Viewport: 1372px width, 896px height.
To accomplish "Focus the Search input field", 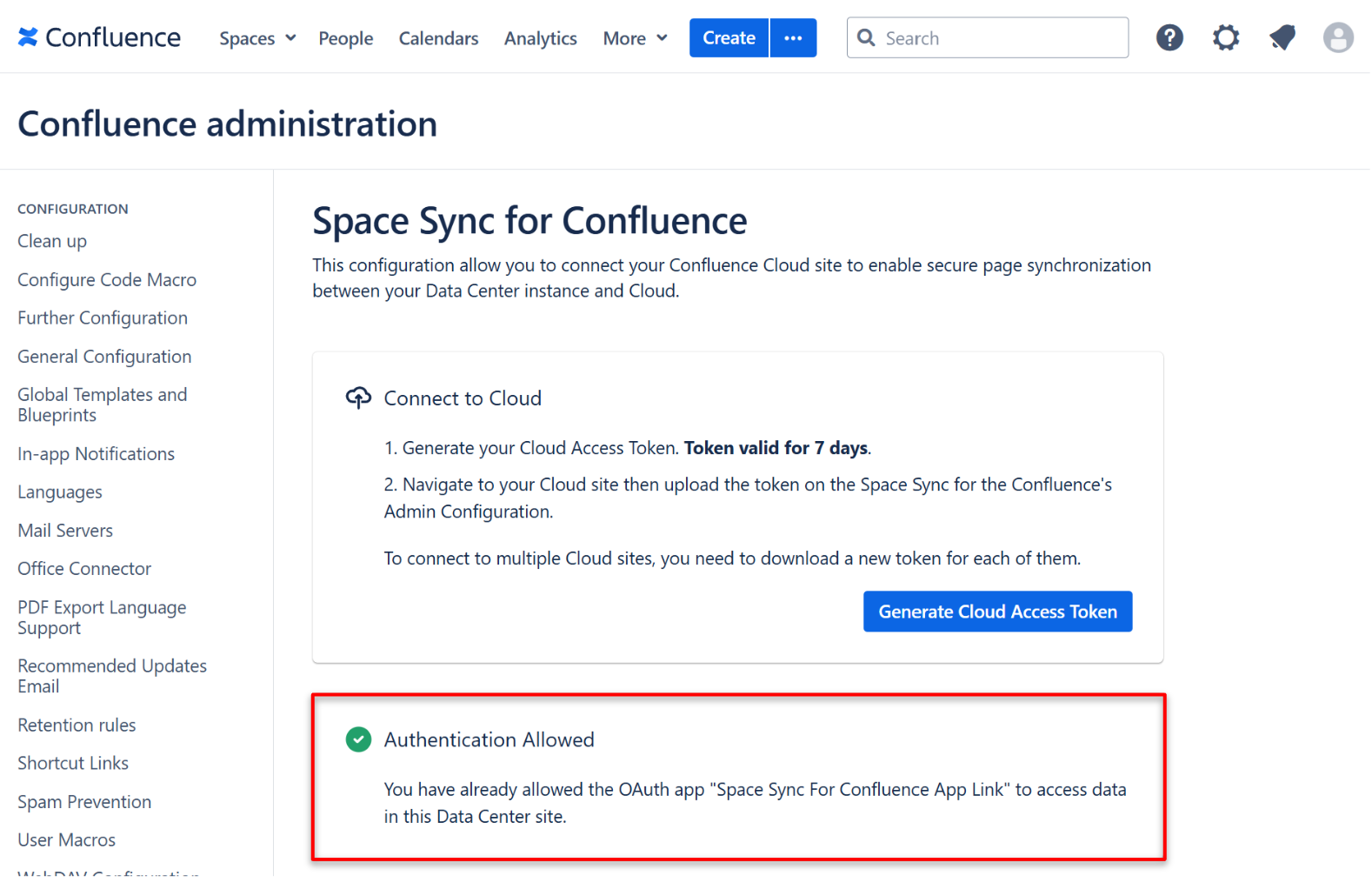I will [x=1000, y=38].
